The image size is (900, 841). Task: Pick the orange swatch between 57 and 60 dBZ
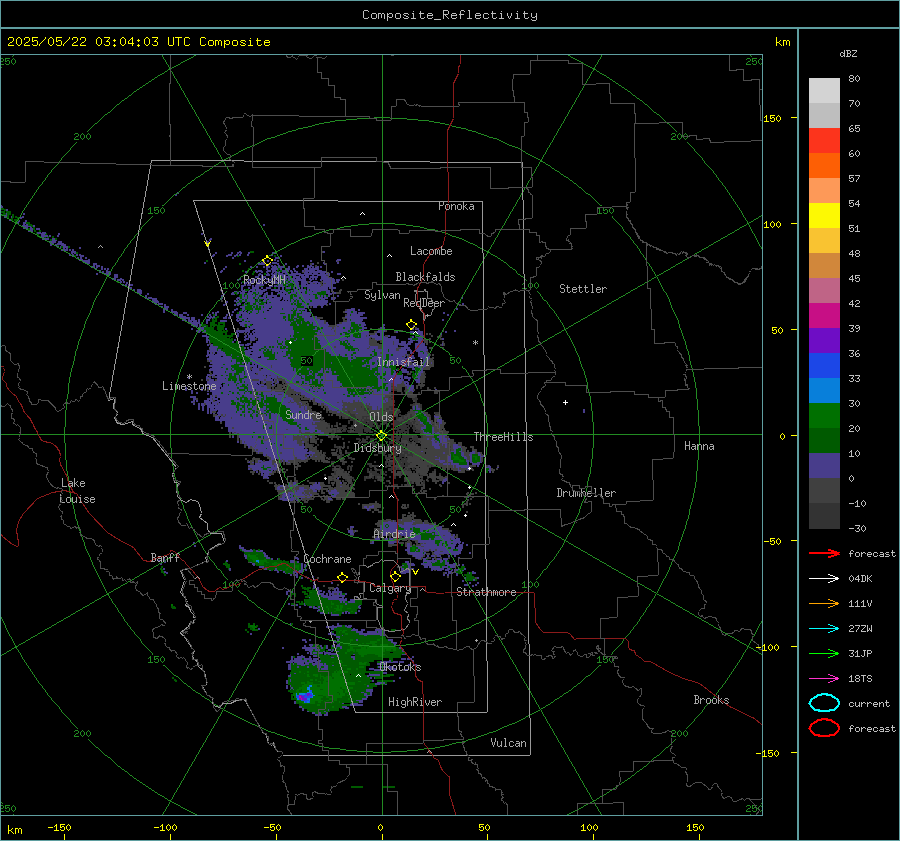coord(824,166)
